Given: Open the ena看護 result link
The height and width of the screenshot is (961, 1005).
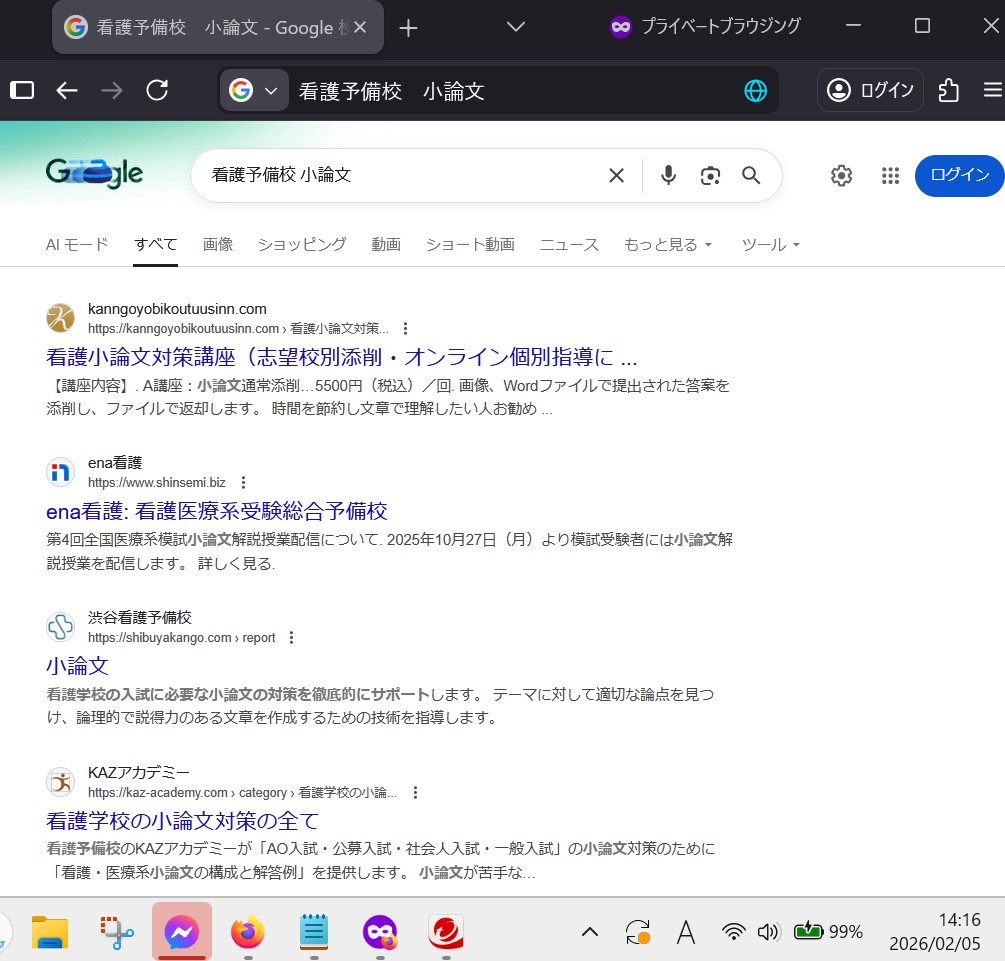Looking at the screenshot, I should pyautogui.click(x=217, y=512).
